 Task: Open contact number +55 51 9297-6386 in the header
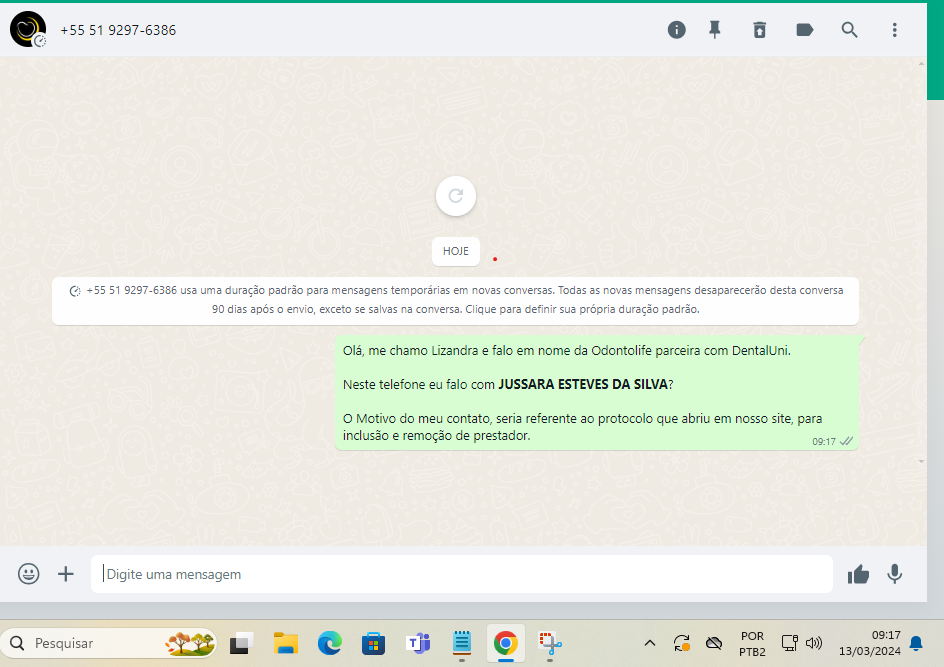point(118,30)
